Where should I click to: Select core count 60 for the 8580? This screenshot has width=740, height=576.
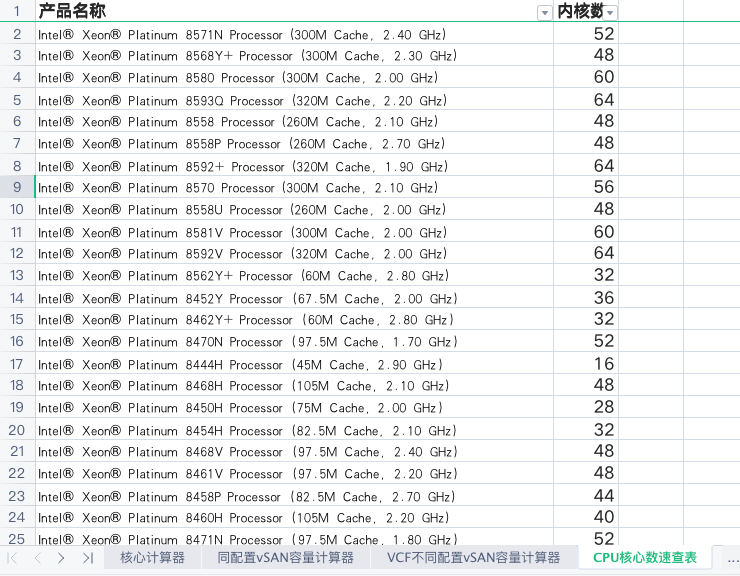(x=586, y=77)
